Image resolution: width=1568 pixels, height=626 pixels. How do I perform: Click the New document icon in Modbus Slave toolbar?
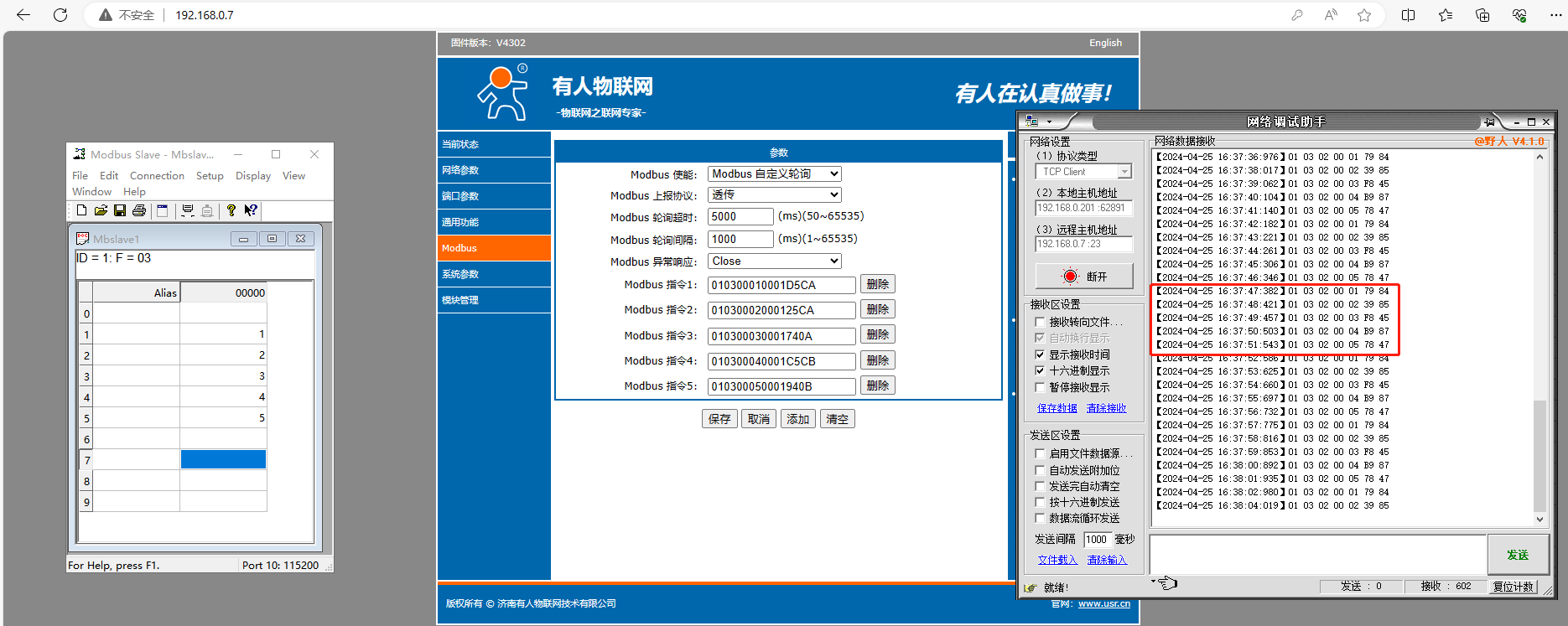[81, 210]
